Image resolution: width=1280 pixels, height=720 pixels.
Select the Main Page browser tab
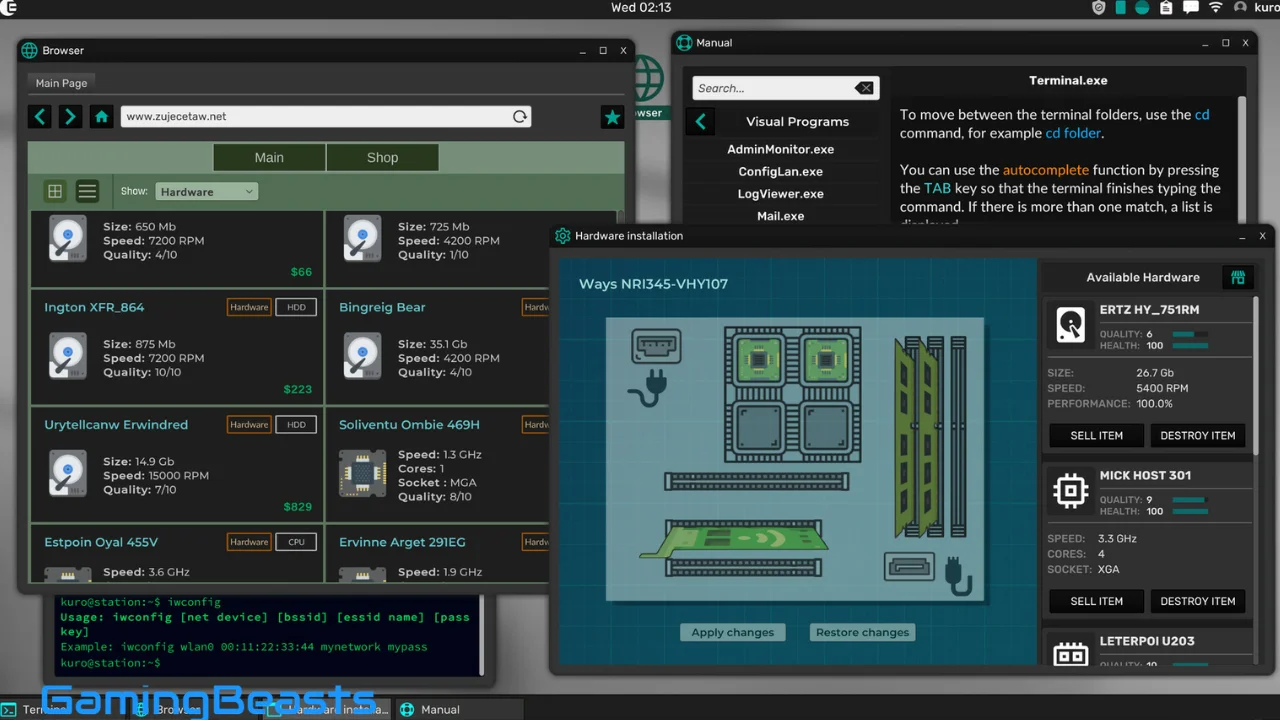(x=62, y=83)
